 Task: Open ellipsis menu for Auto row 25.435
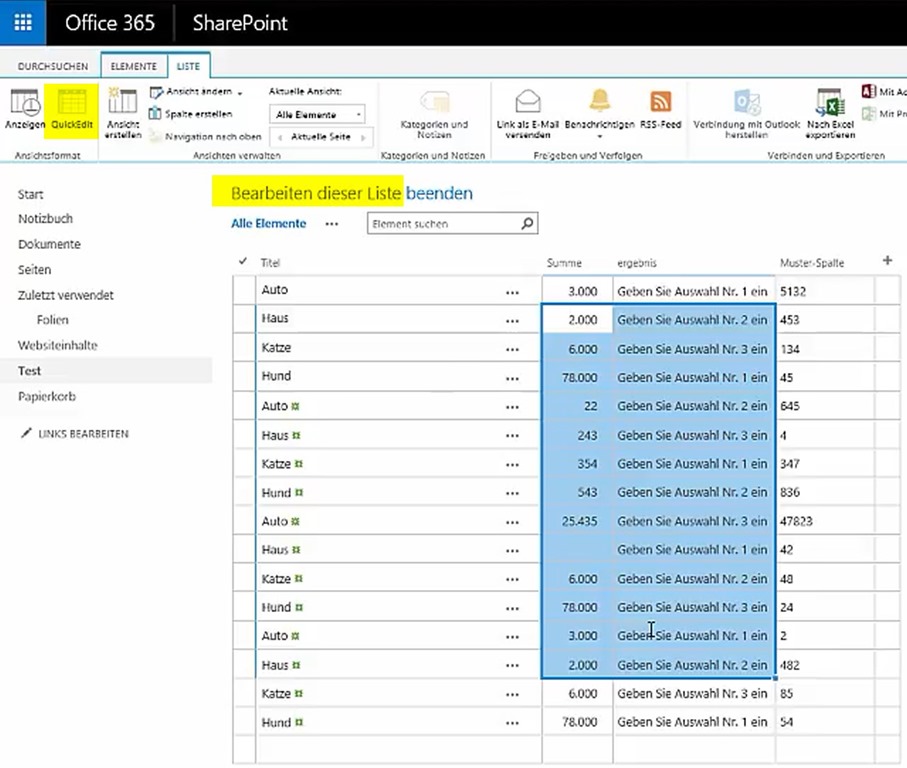(513, 522)
